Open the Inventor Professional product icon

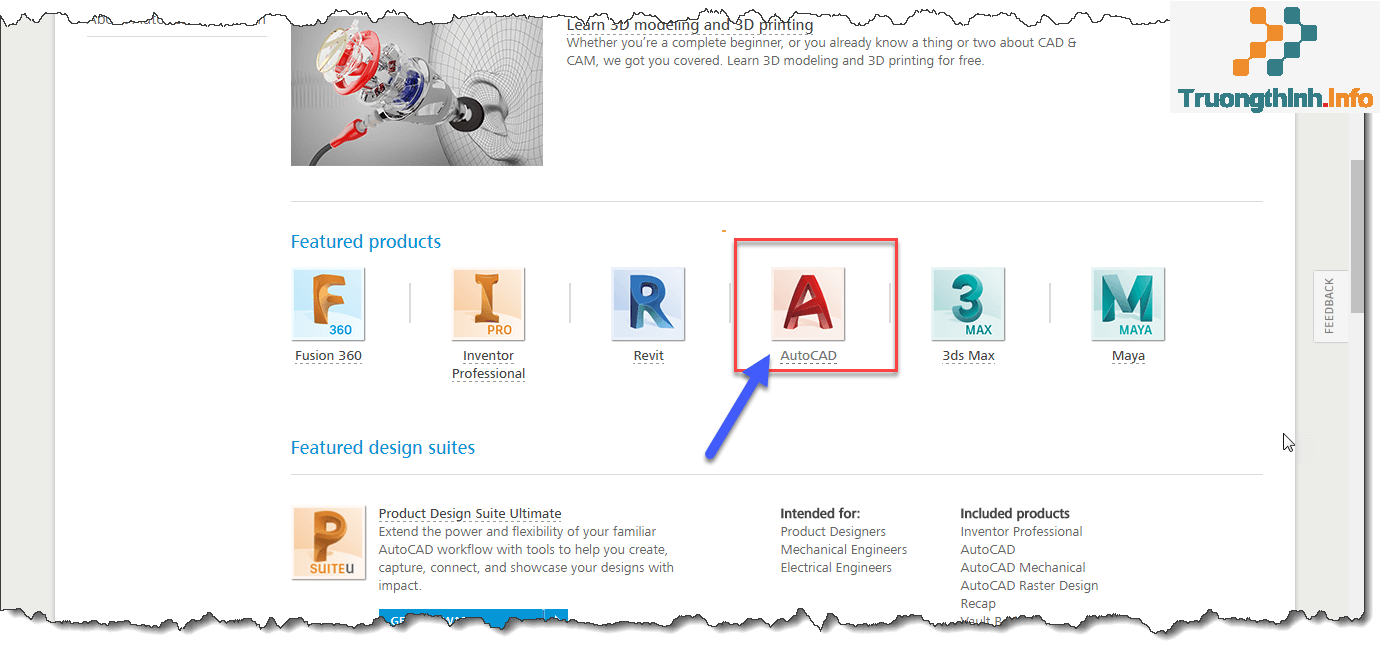(x=488, y=304)
